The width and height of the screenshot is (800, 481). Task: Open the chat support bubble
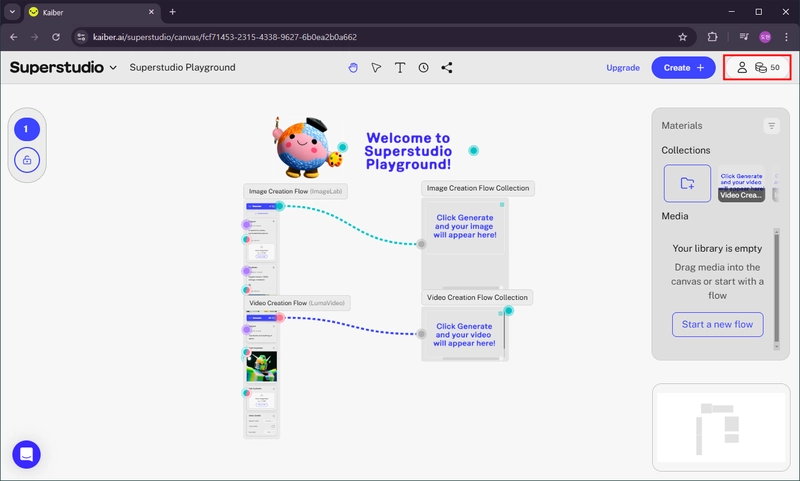point(27,454)
